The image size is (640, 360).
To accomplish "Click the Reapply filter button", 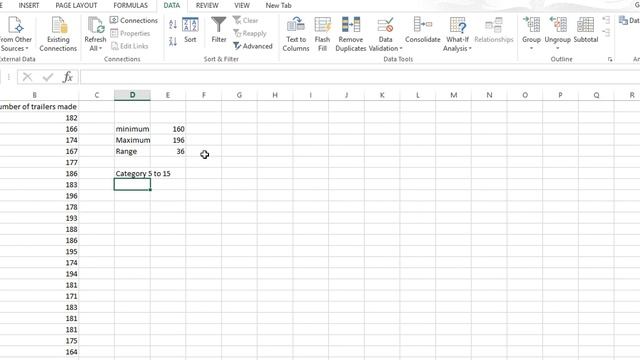I will pos(249,33).
